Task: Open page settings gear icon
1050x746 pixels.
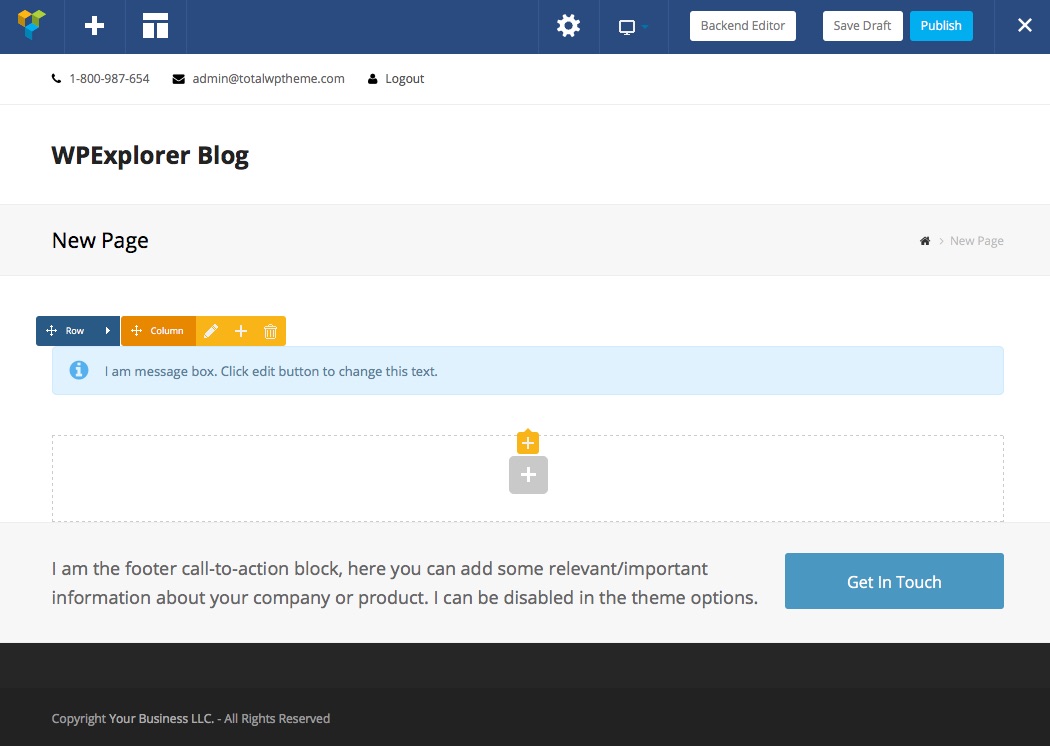Action: pos(568,25)
